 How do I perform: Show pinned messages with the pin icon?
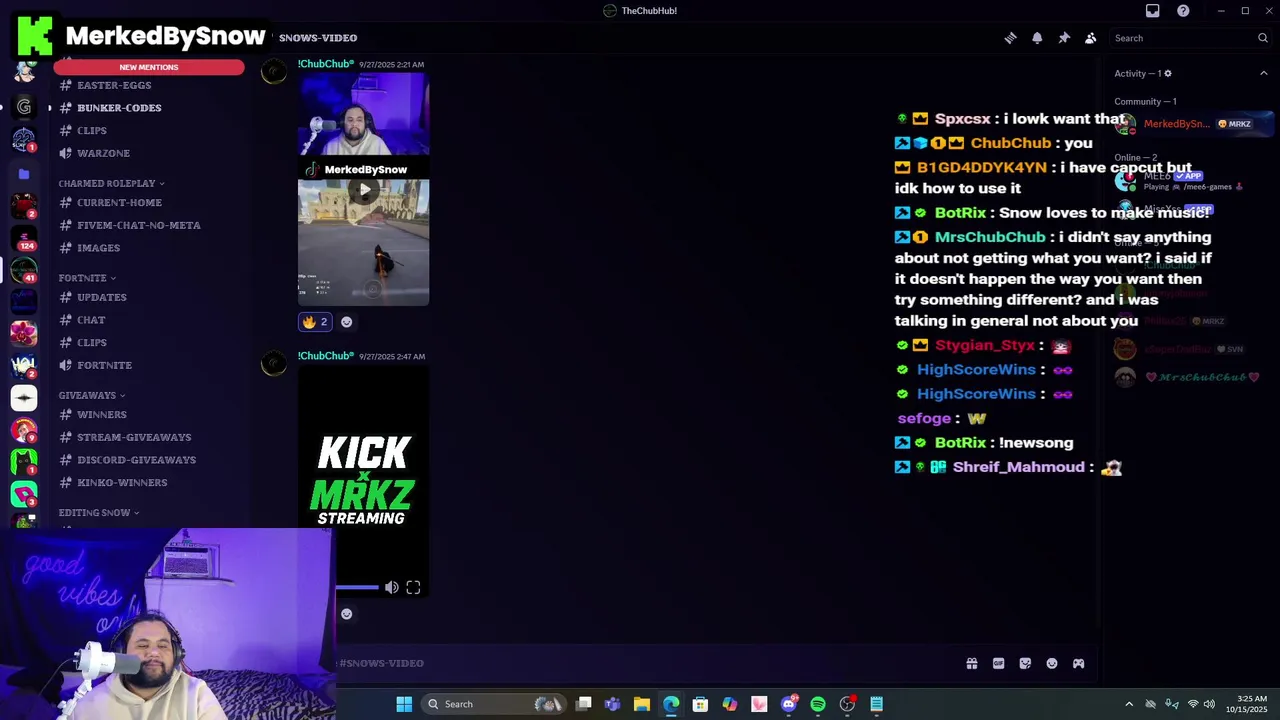pos(1064,38)
